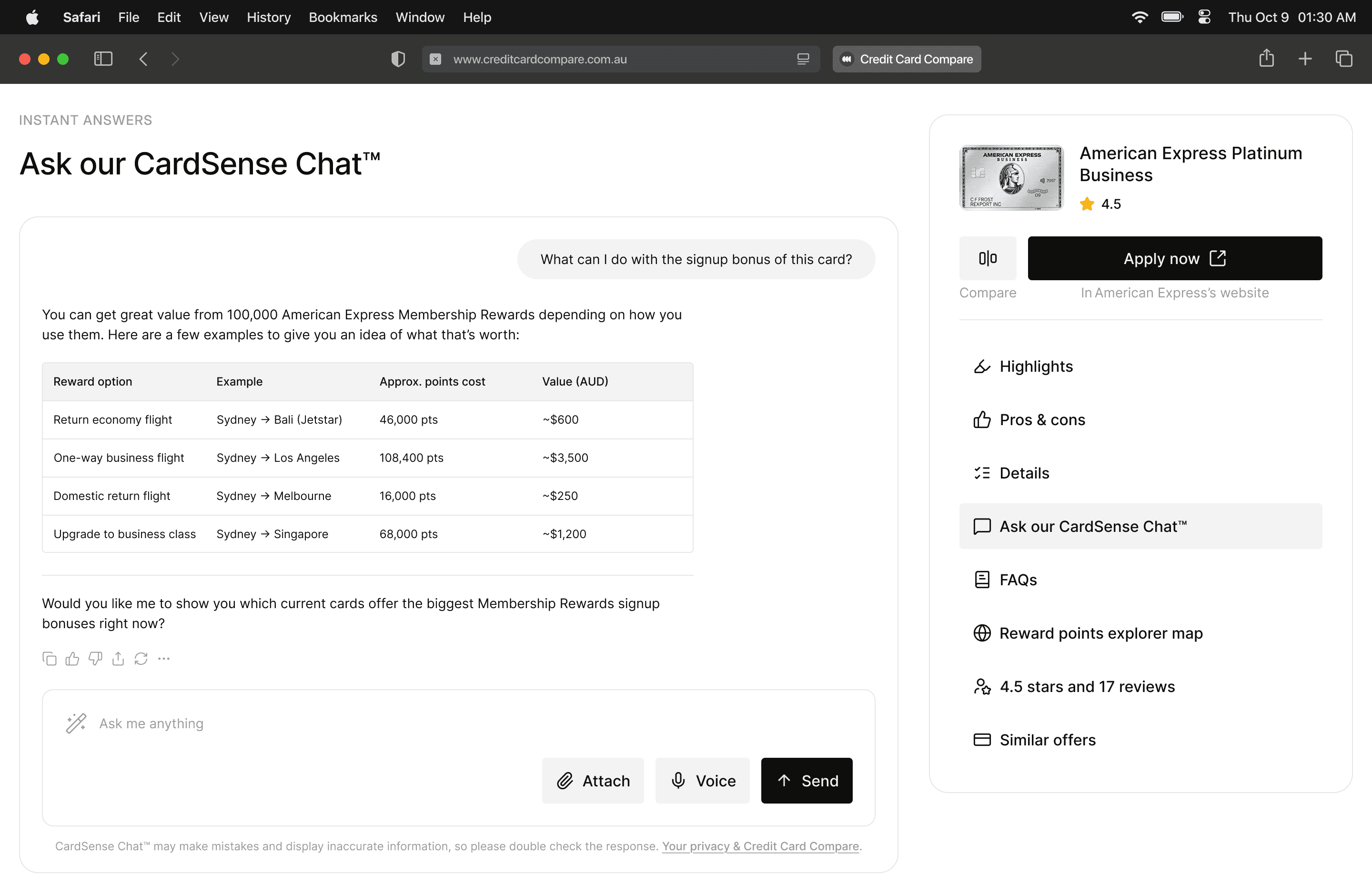Select Pros & cons in card sidebar

tap(1042, 420)
